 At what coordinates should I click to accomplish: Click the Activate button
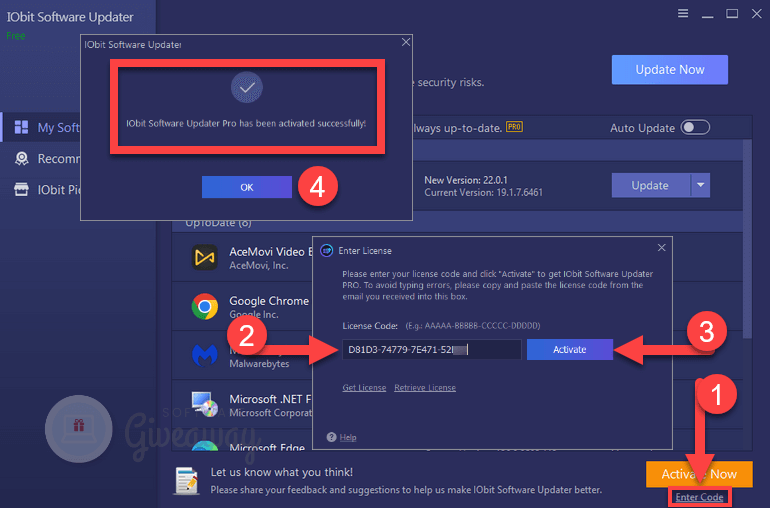pos(570,349)
